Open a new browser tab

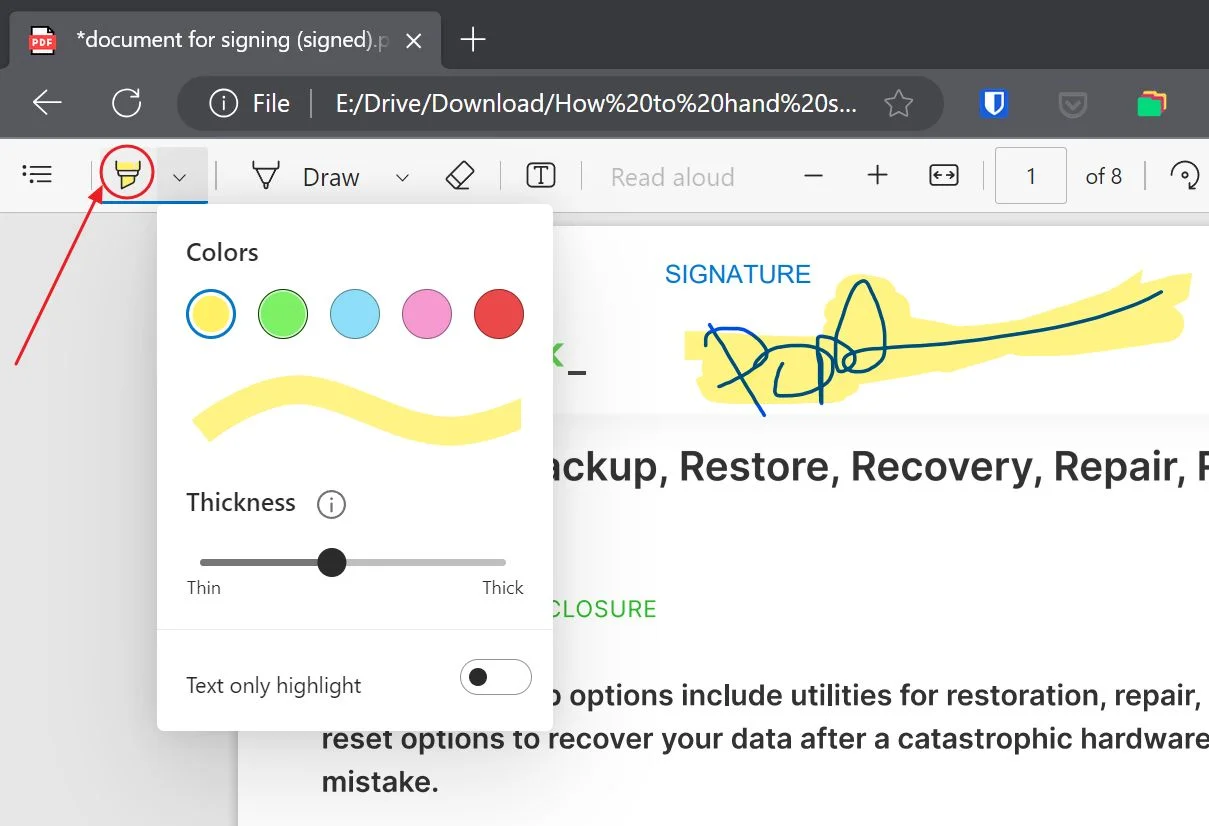pos(472,40)
